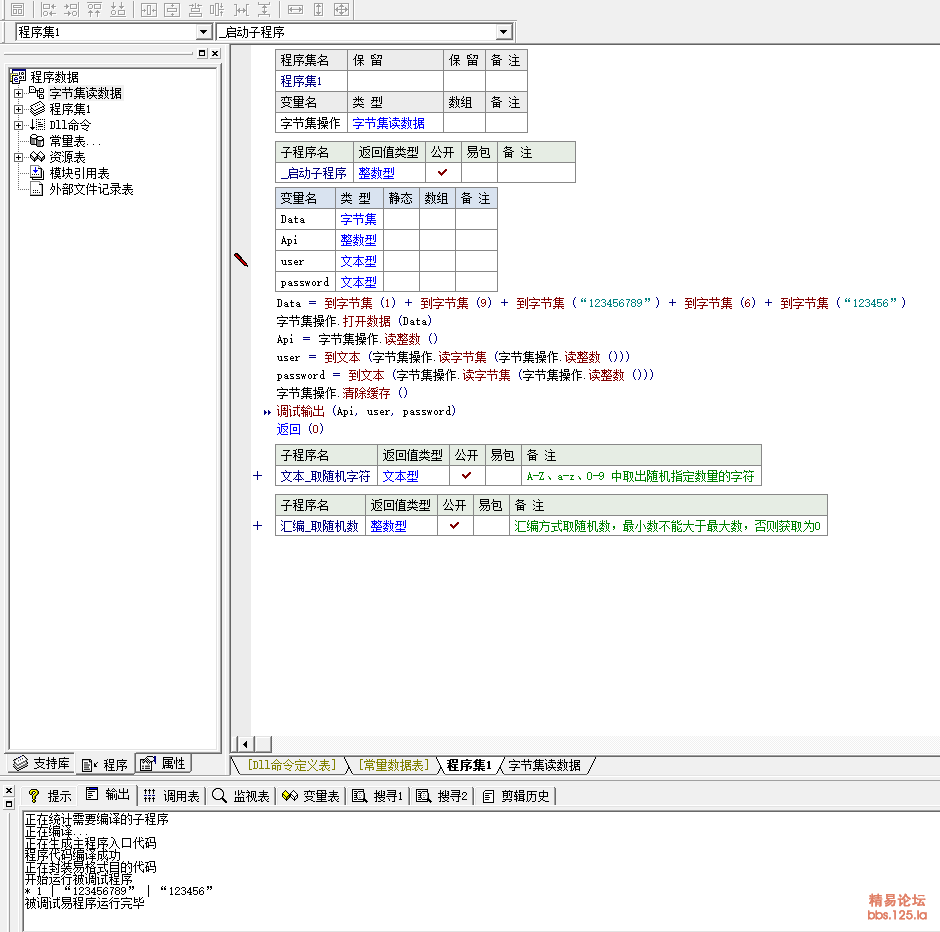Image resolution: width=940 pixels, height=932 pixels.
Task: Select the 模块引用表 tree item
Action: coord(79,173)
